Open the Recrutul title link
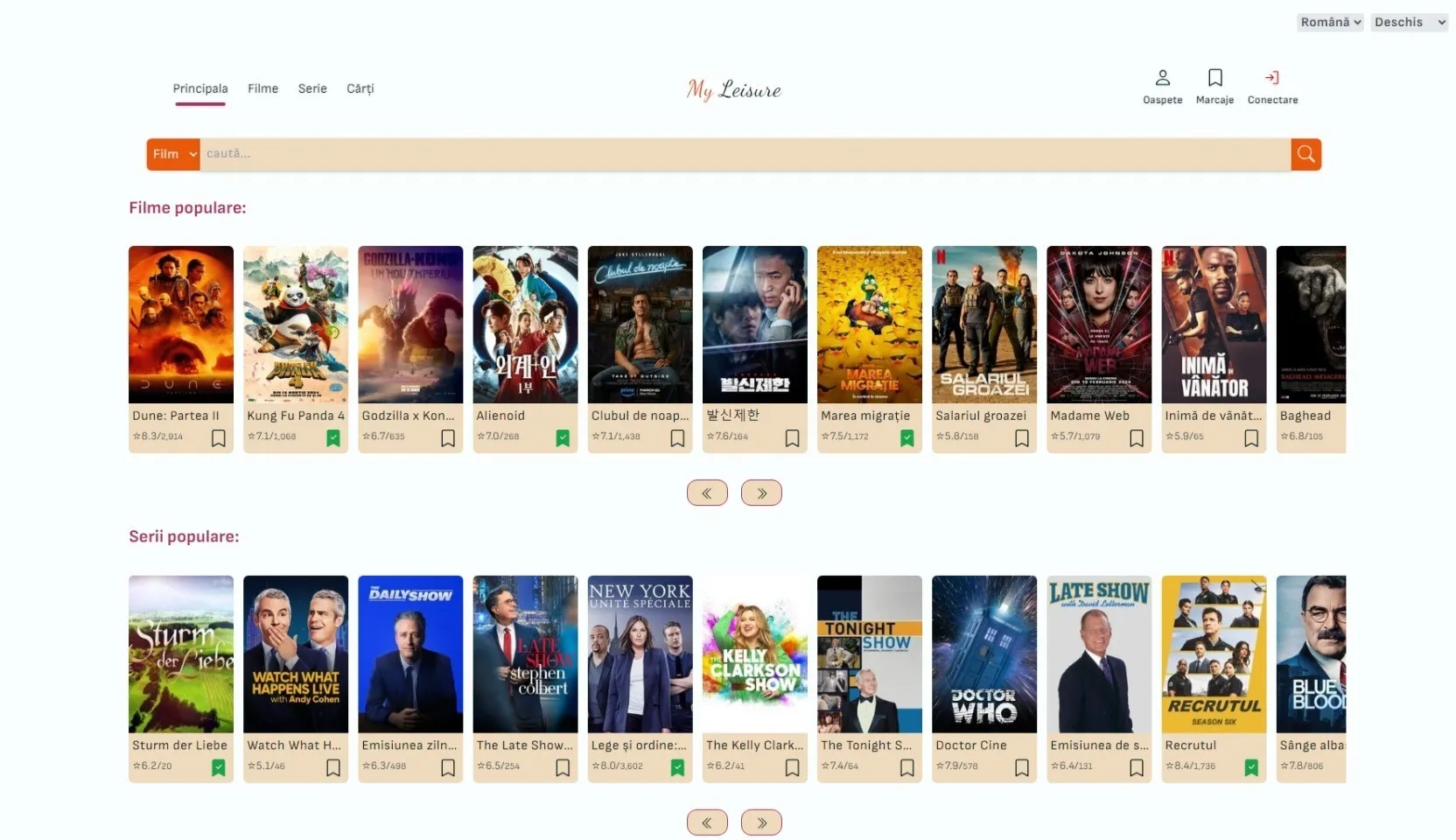 click(x=1191, y=745)
